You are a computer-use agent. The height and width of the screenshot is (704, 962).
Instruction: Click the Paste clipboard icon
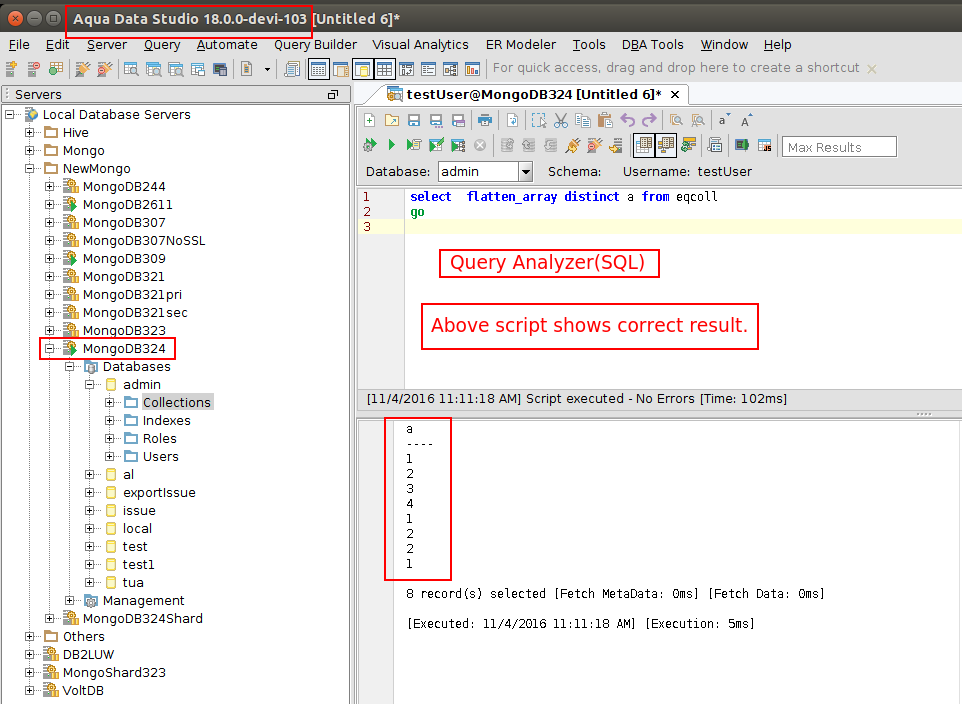605,120
